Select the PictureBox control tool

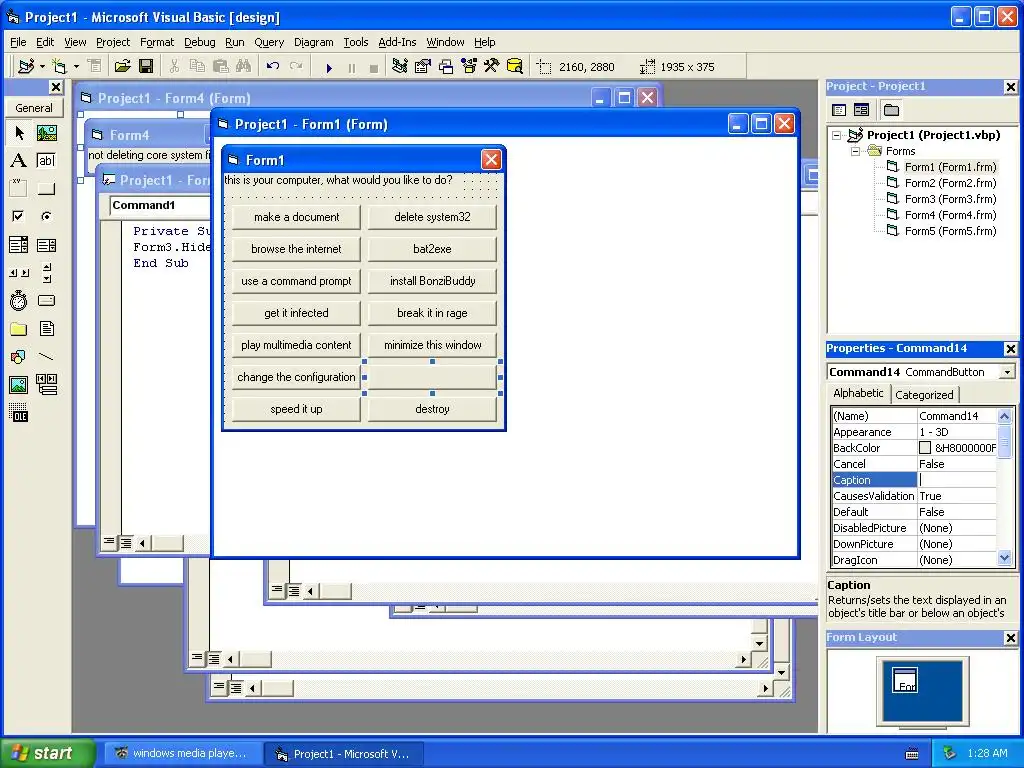[46, 133]
